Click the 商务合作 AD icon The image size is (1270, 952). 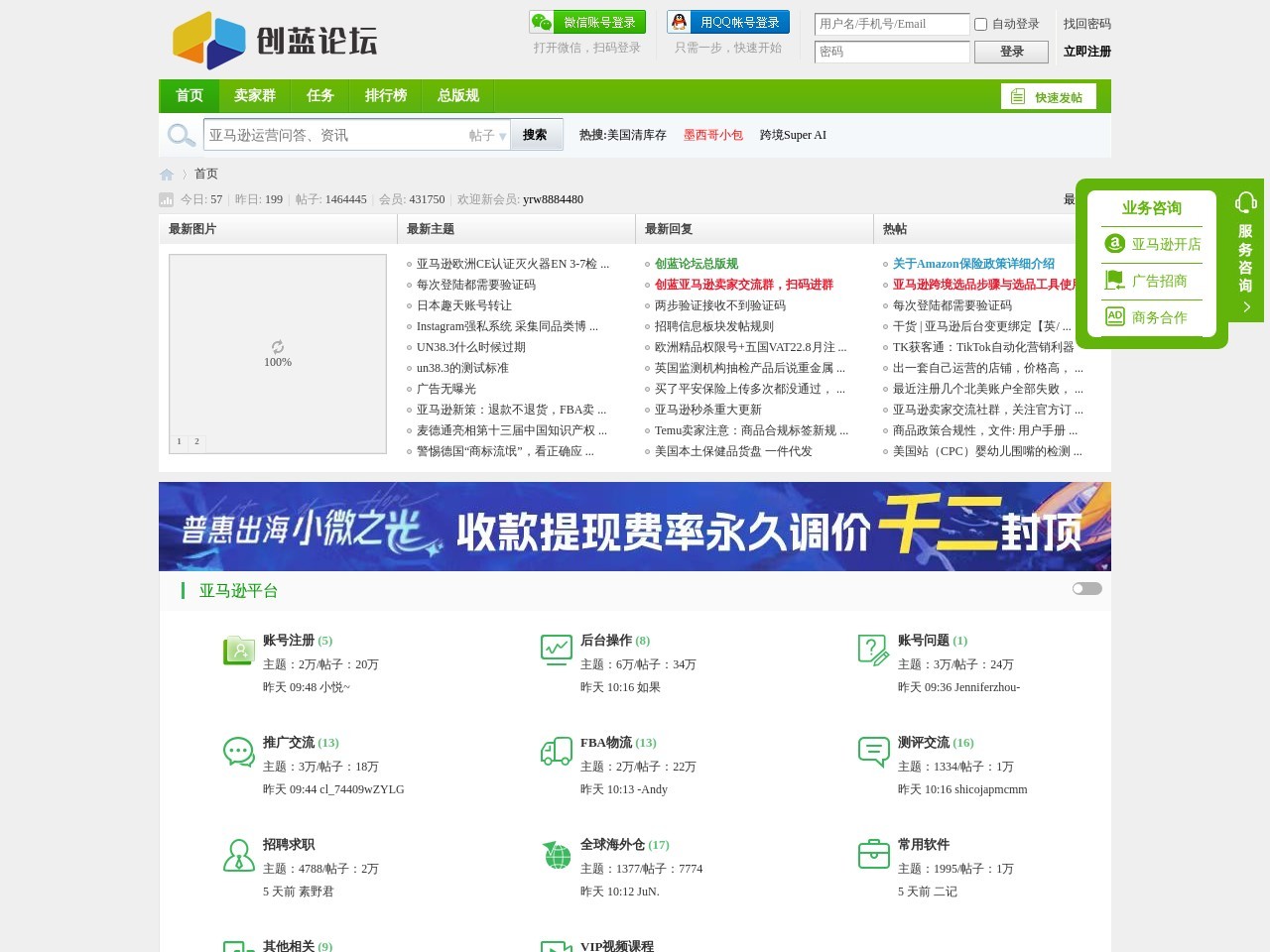tap(1115, 316)
